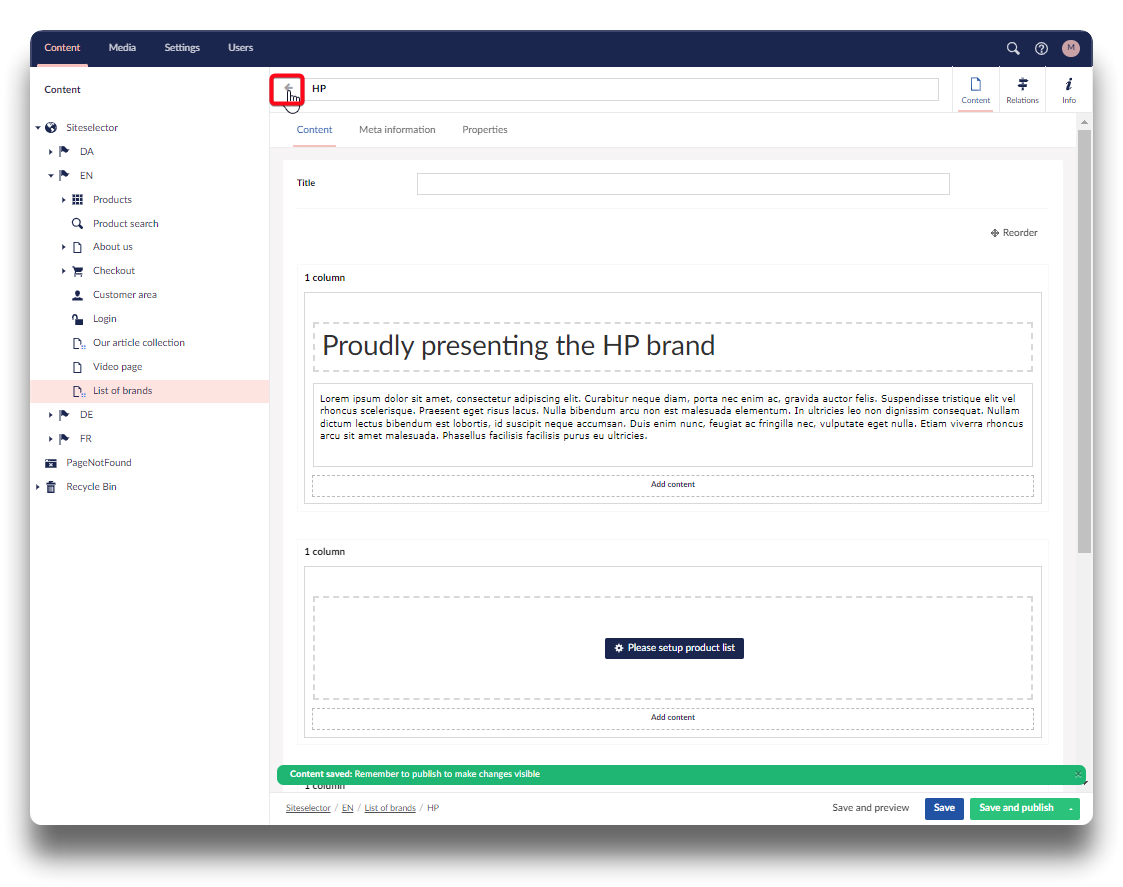Click Reorder blocks icon button

coord(1014,233)
